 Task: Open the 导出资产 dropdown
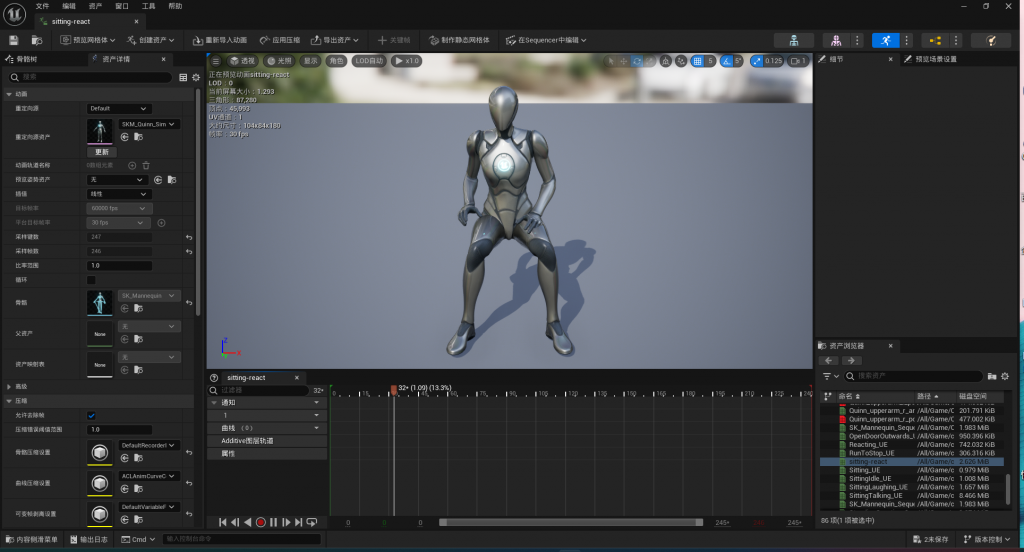click(334, 41)
